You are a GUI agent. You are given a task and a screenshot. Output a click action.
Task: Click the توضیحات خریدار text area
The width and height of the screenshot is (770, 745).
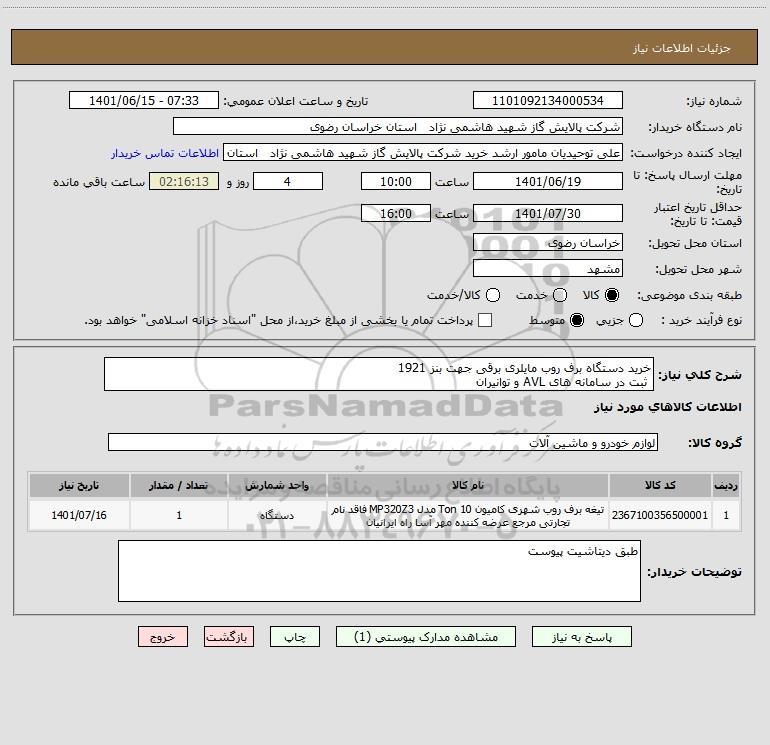click(x=379, y=571)
